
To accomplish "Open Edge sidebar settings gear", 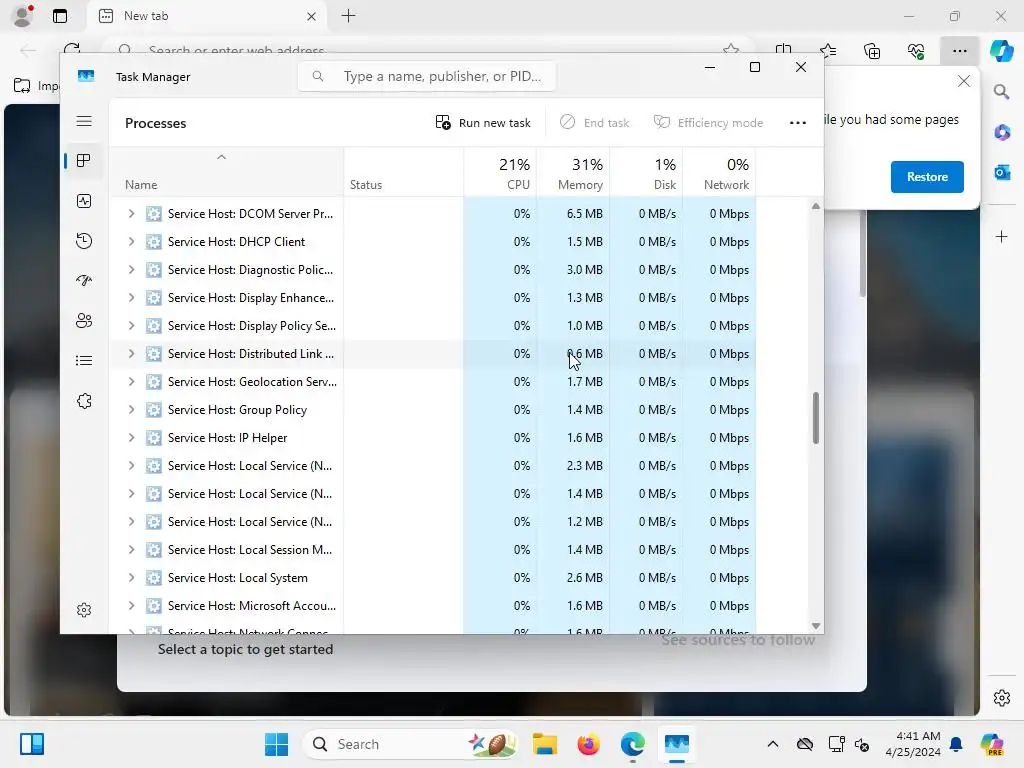I will [1001, 698].
